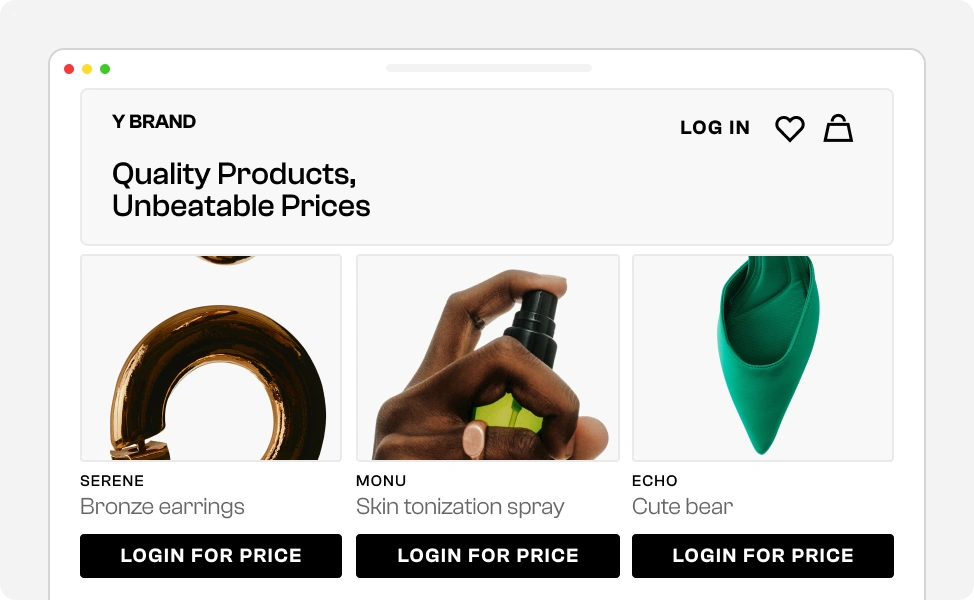Click the ECHO brand label
Screen dimensions: 974x600
(655, 481)
